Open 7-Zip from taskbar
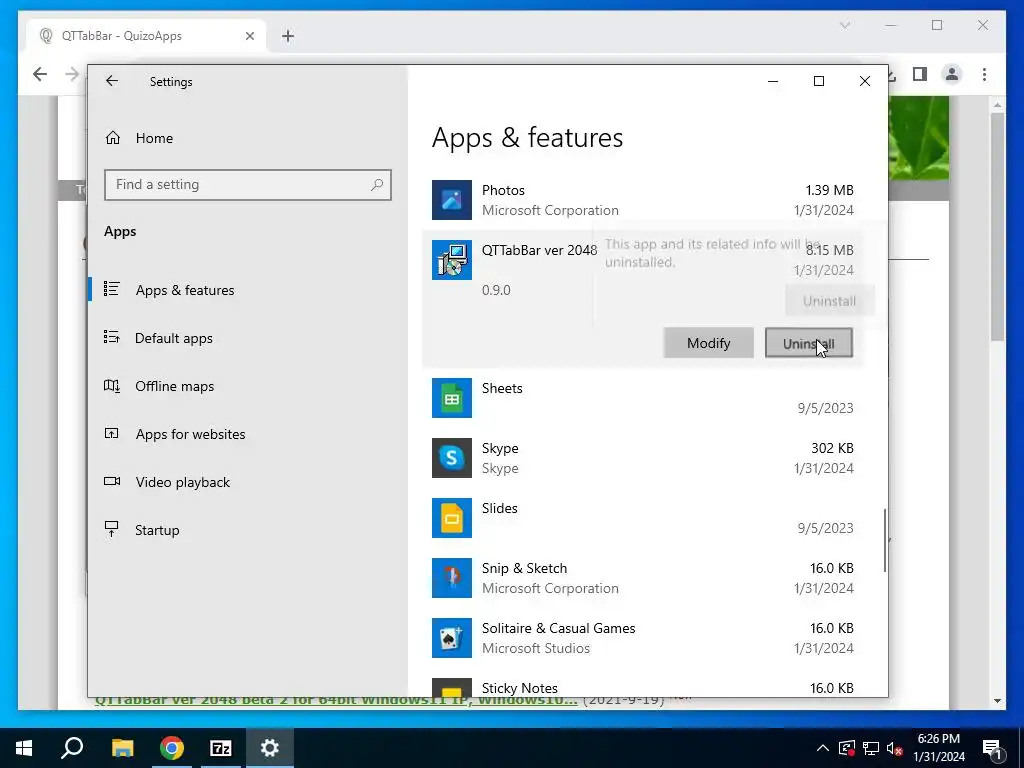 221,748
